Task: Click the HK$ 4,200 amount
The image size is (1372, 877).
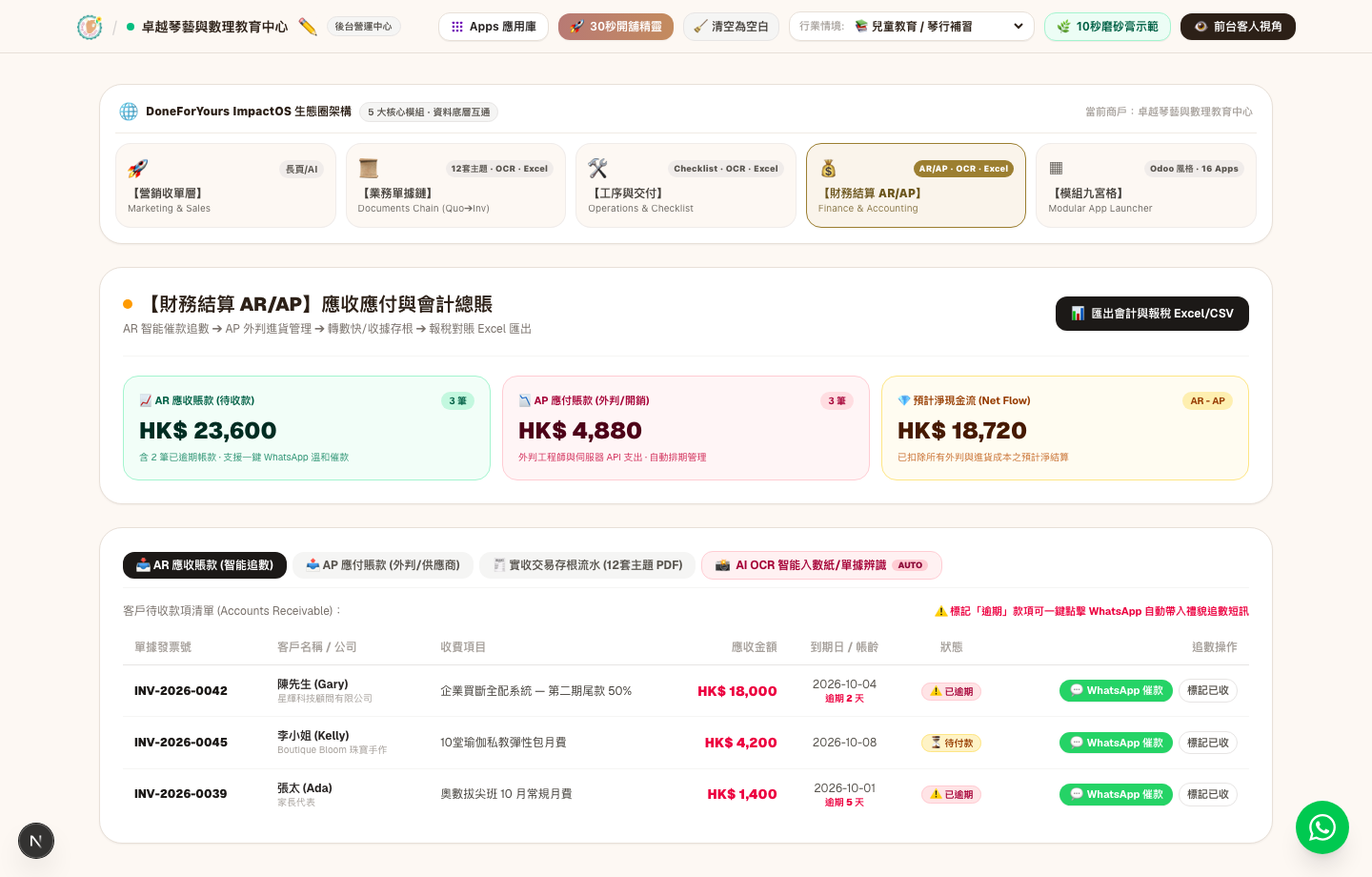Action: (x=741, y=743)
